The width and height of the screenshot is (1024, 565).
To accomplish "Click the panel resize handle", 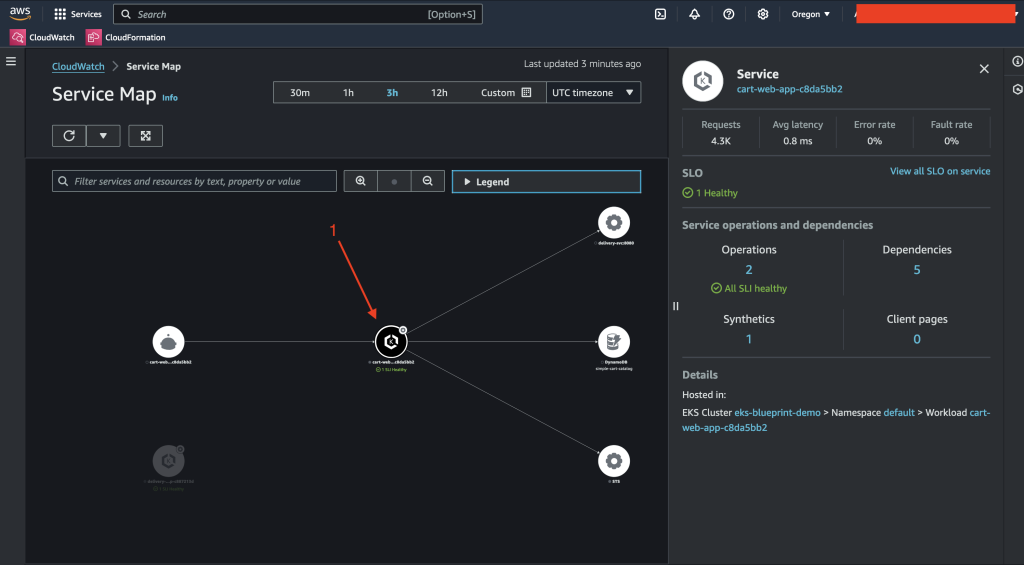I will coord(676,306).
